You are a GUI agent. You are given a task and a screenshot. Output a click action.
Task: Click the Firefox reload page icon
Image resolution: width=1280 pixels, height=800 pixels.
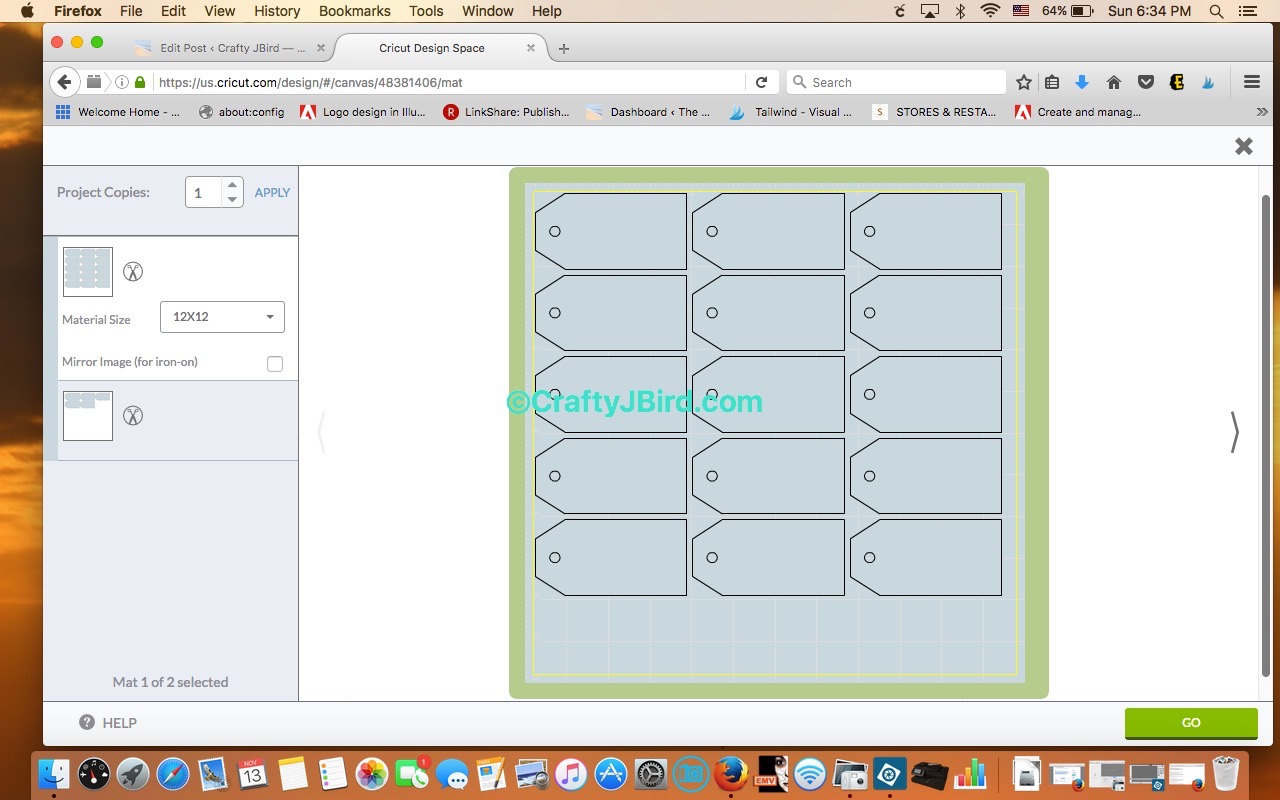761,82
